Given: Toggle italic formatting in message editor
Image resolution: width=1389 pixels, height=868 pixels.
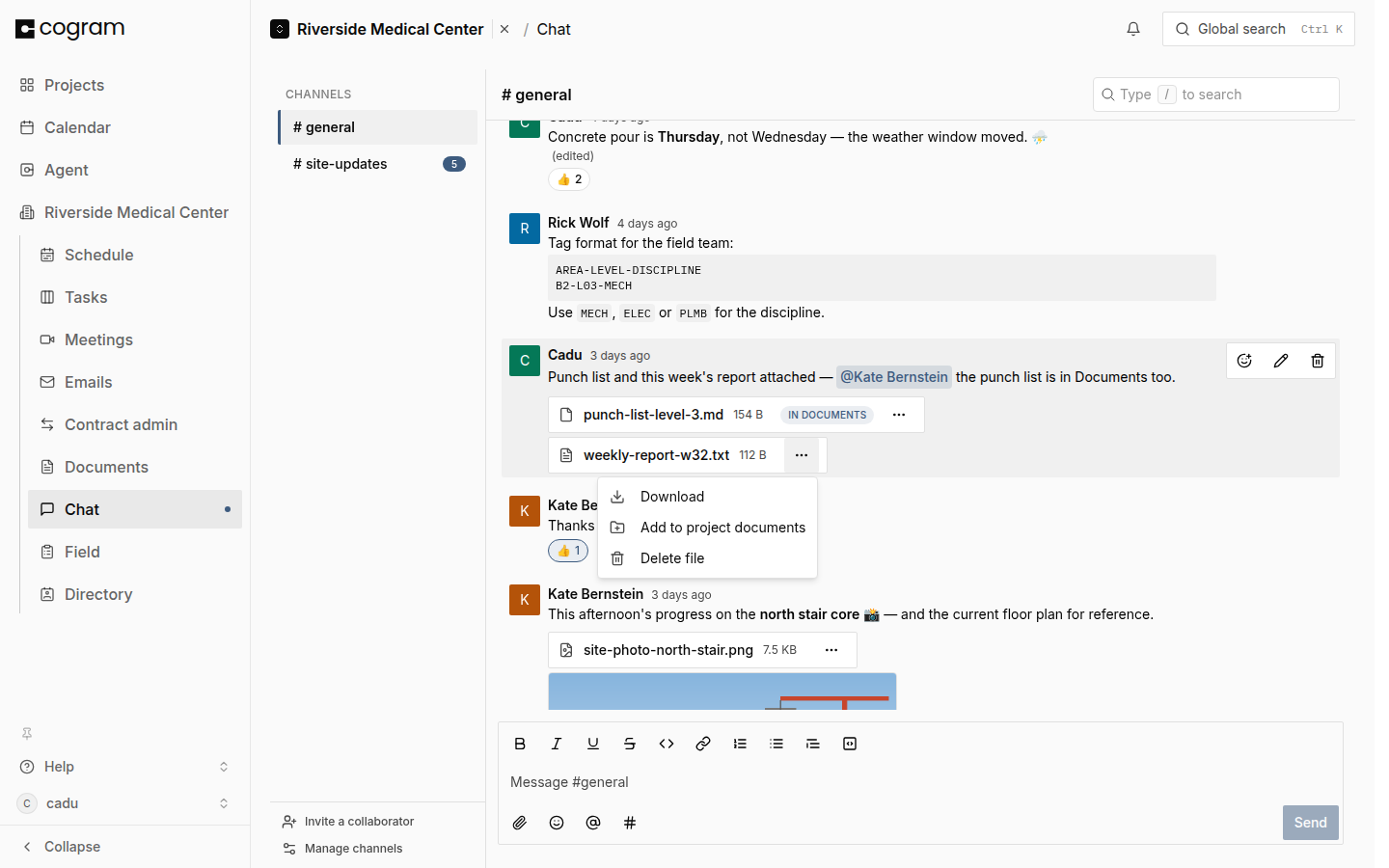Looking at the screenshot, I should coord(557,744).
